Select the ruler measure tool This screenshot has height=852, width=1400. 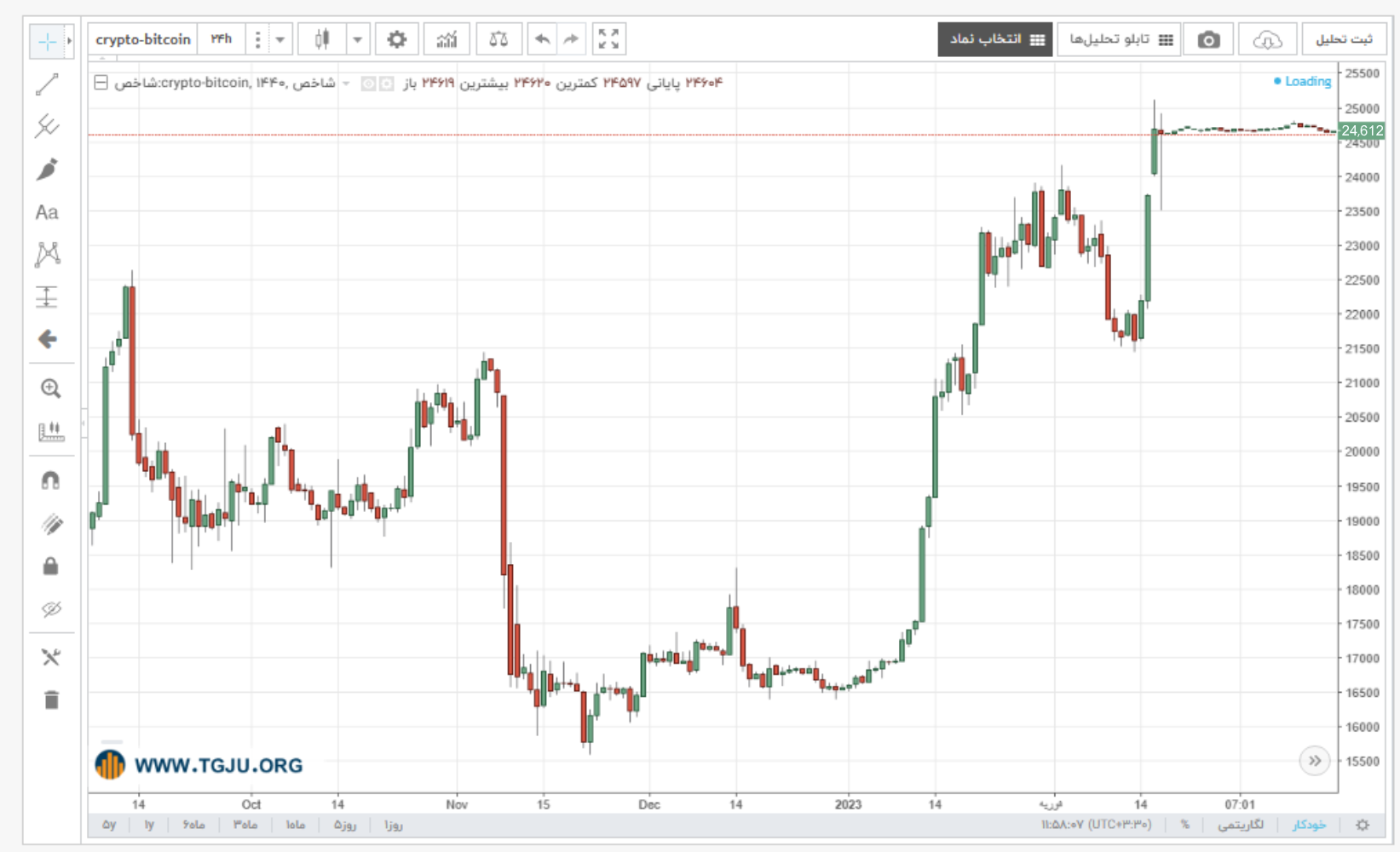51,431
